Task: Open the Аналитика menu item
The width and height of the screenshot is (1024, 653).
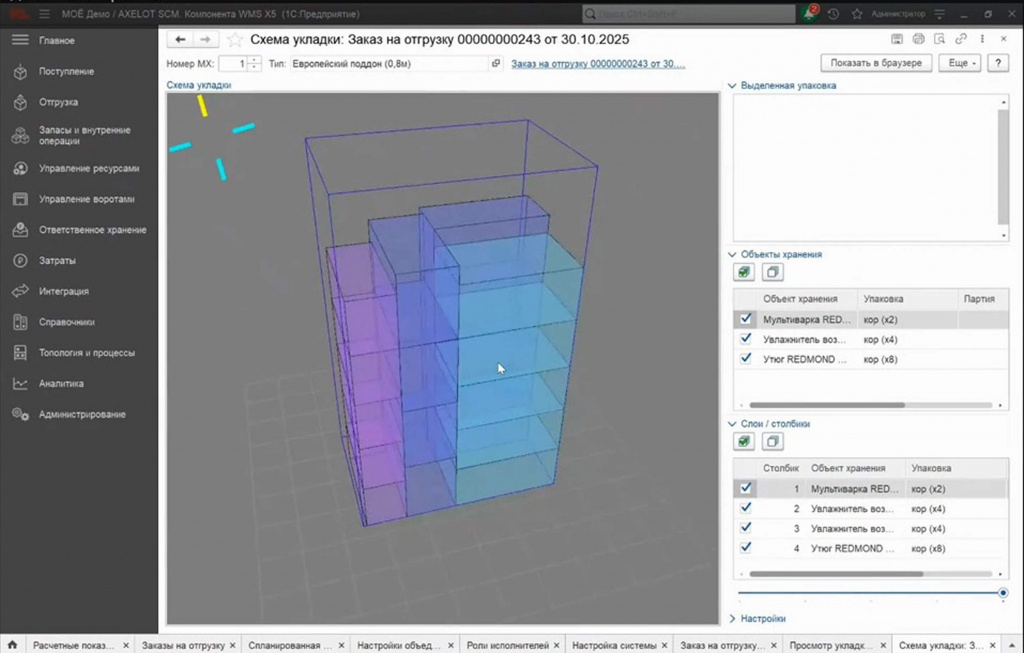Action: point(61,383)
